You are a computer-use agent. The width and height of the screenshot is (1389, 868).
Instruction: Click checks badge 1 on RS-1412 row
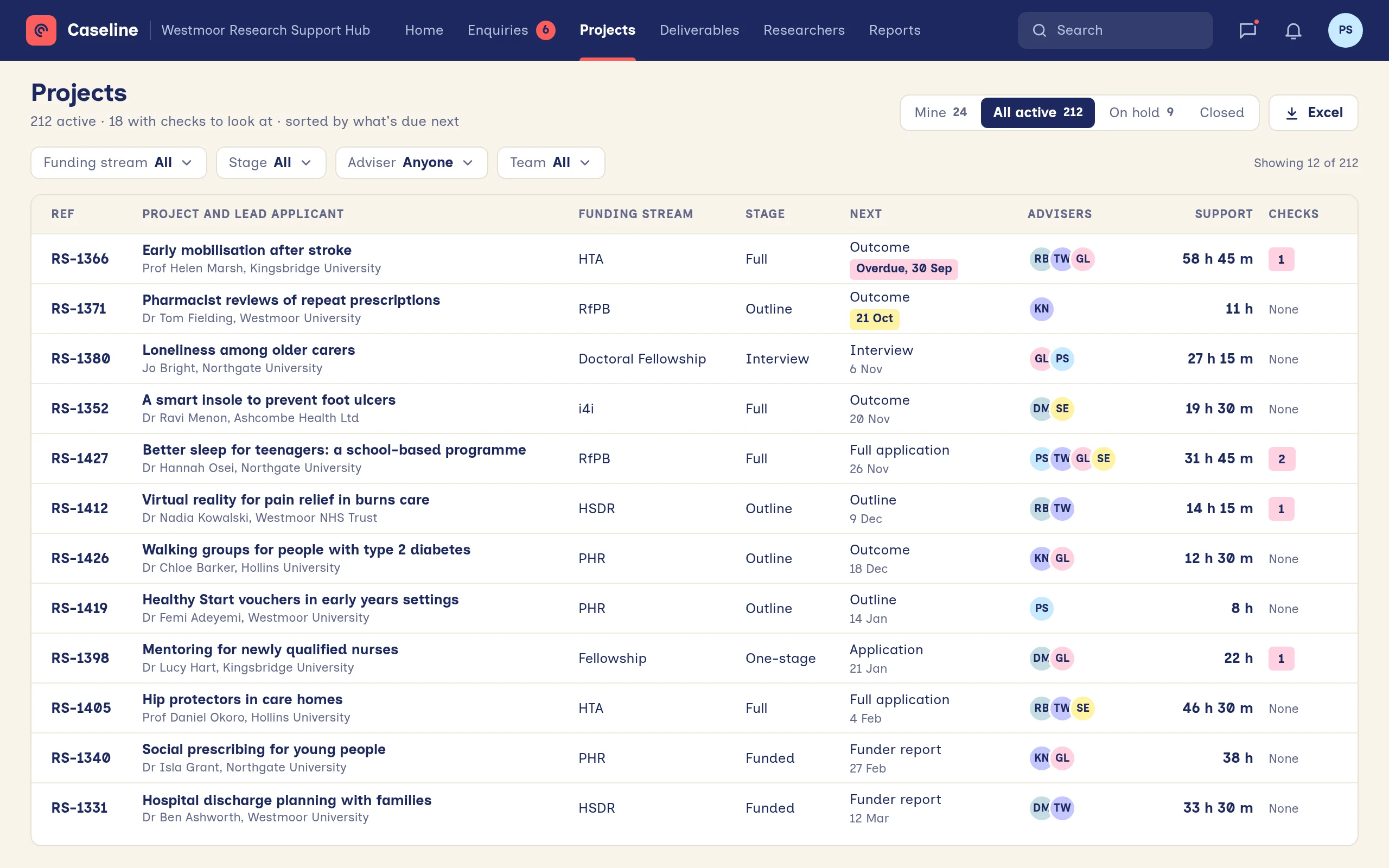pos(1281,509)
